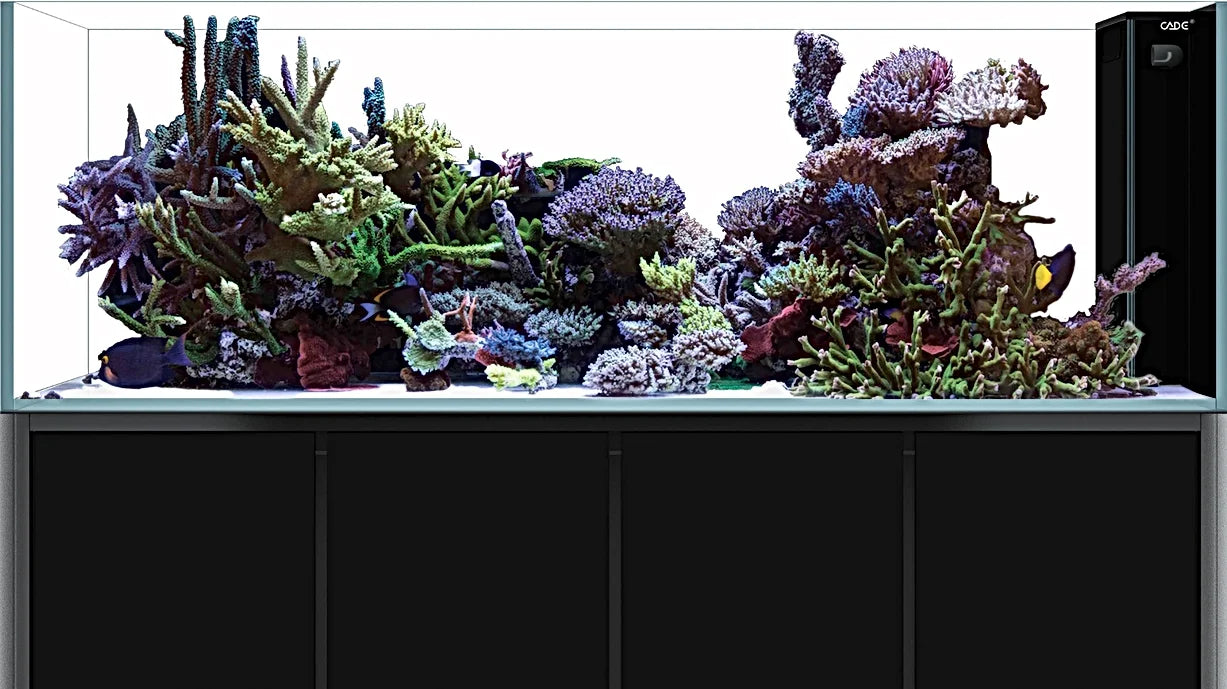Click the CADE logo on the overflow box
Image resolution: width=1227 pixels, height=689 pixels.
1174,26
